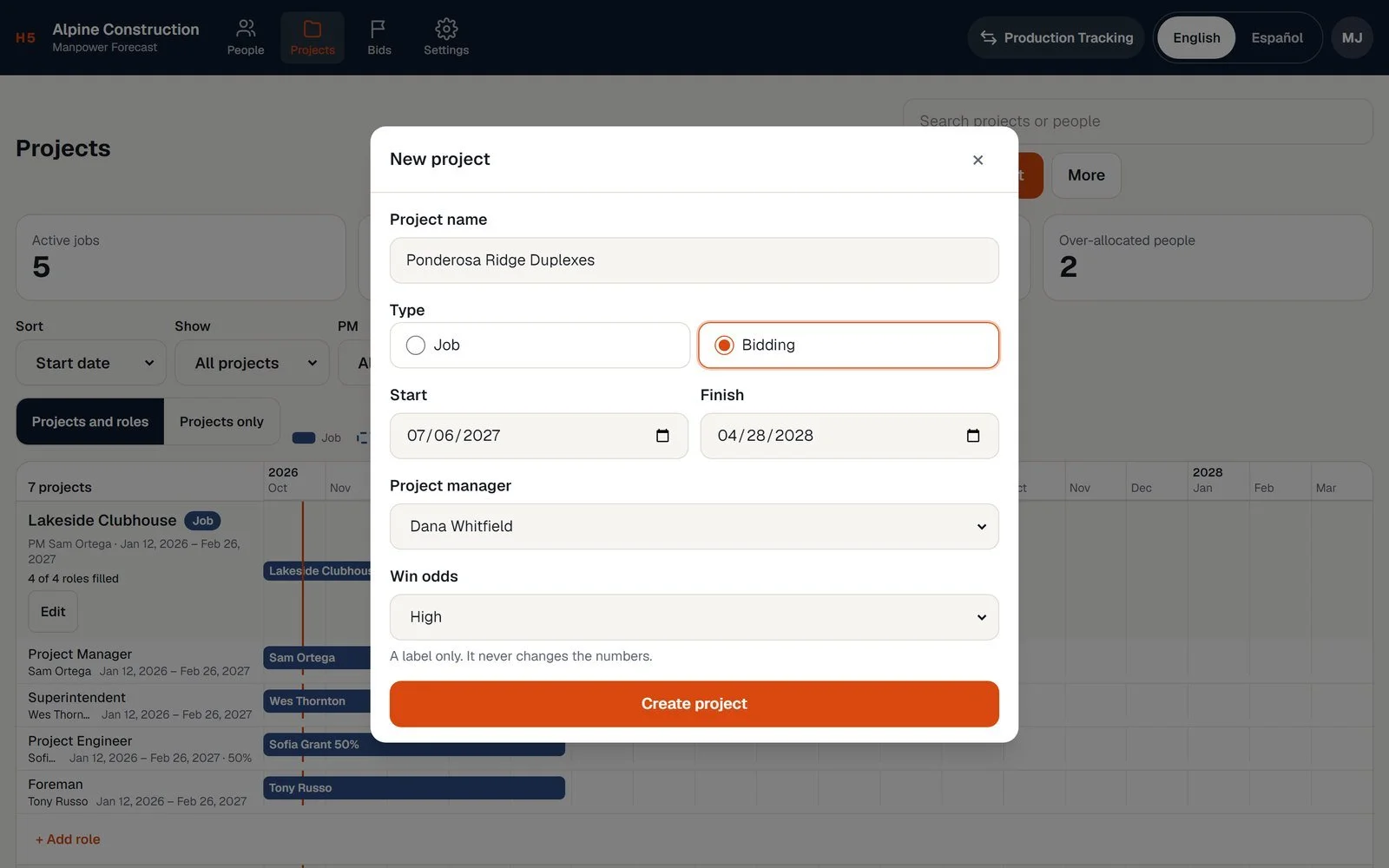Click the H5 app logo
Screen dimensions: 1389x868
click(x=26, y=37)
